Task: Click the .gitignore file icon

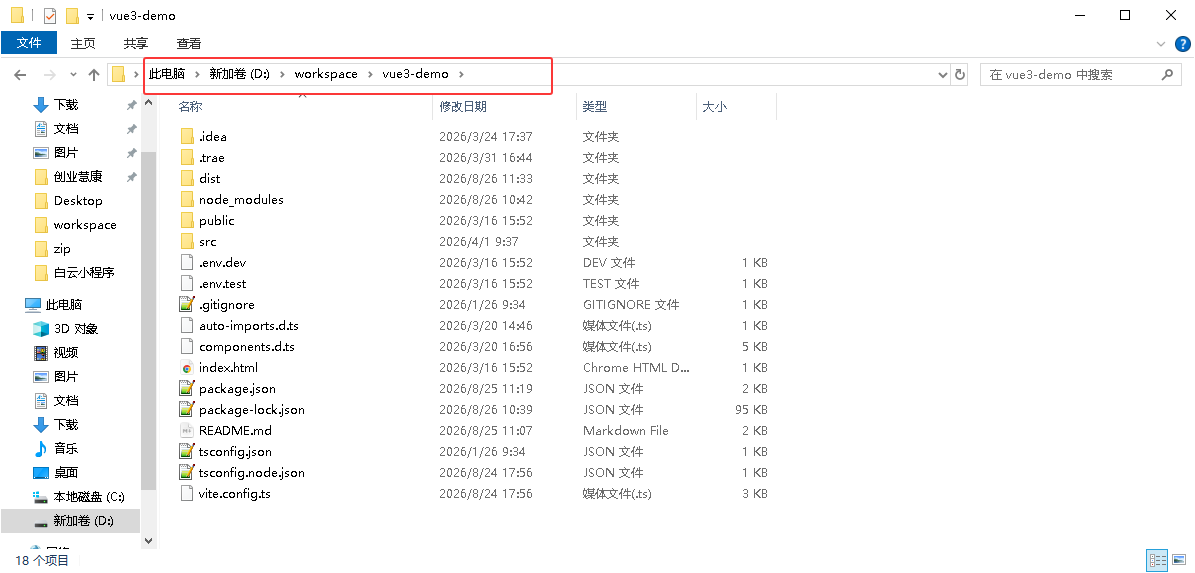Action: pyautogui.click(x=187, y=305)
